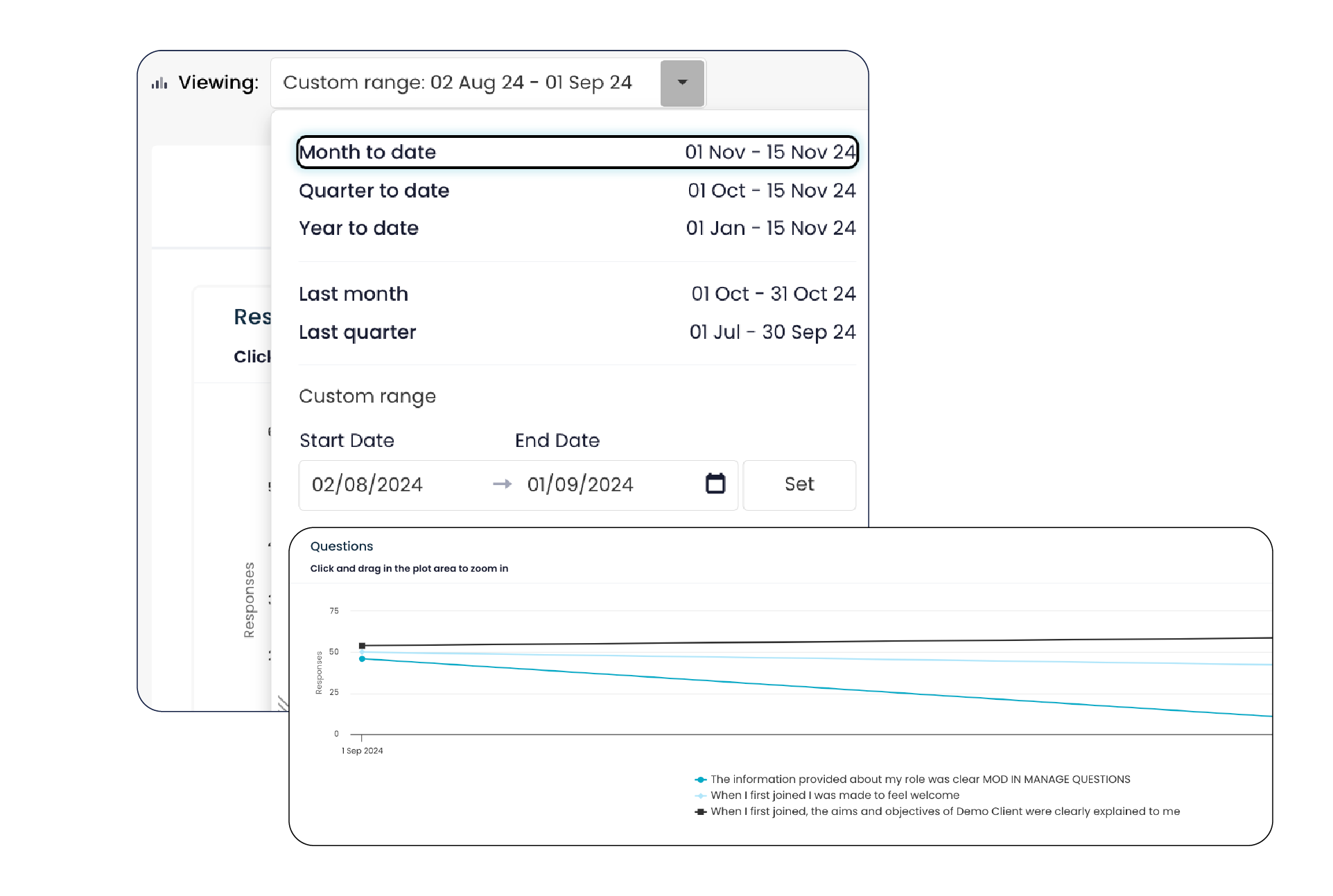Click the Custom range combo box text
Screen dimensions: 1333x896
458,82
